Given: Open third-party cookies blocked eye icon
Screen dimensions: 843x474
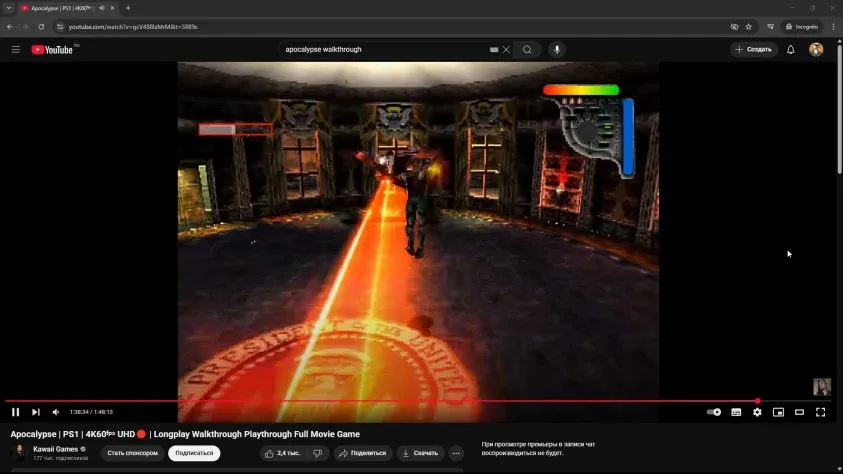Looking at the screenshot, I should point(734,26).
